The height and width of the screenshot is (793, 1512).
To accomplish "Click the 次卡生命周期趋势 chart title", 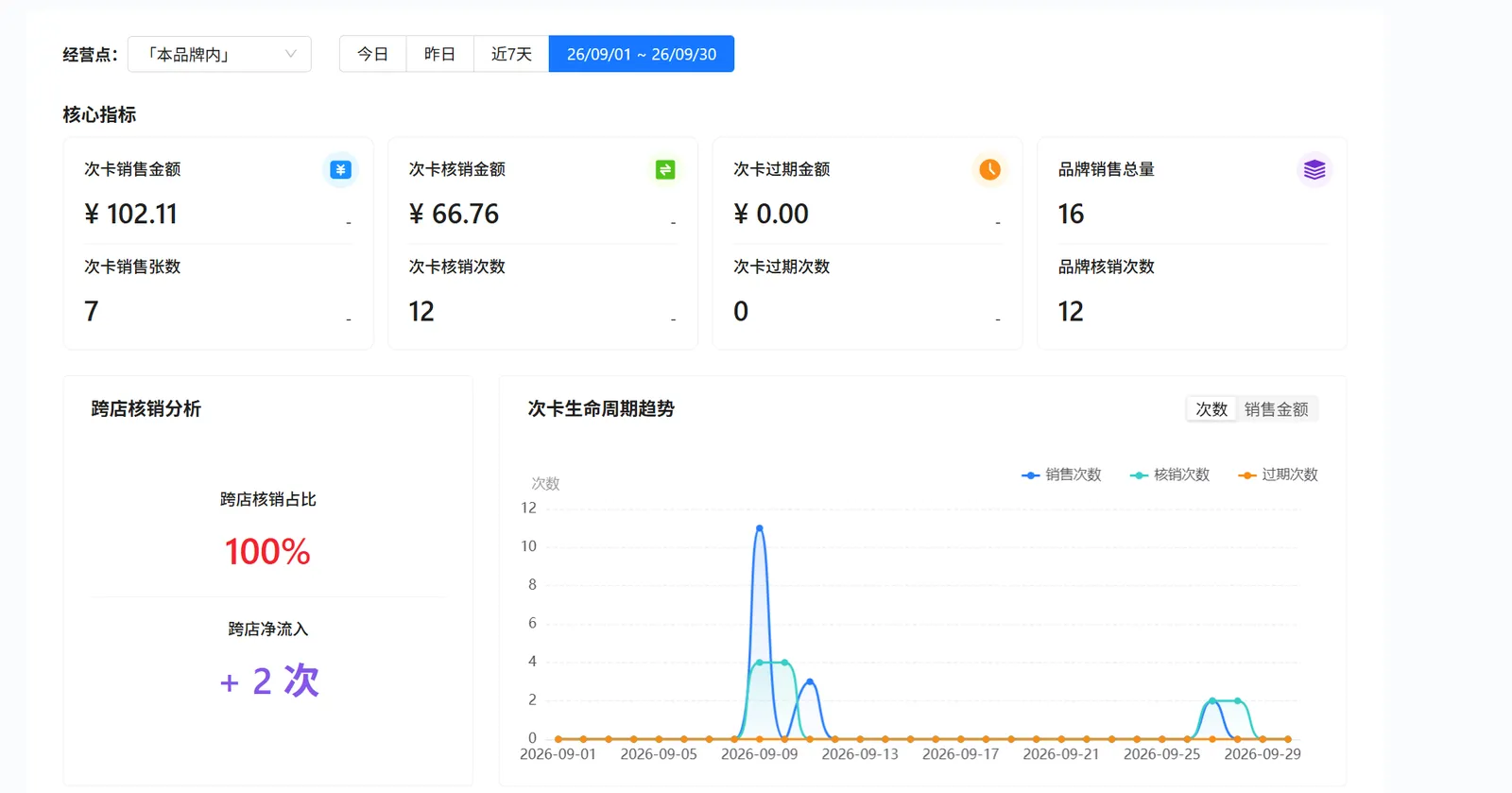I will [x=601, y=408].
